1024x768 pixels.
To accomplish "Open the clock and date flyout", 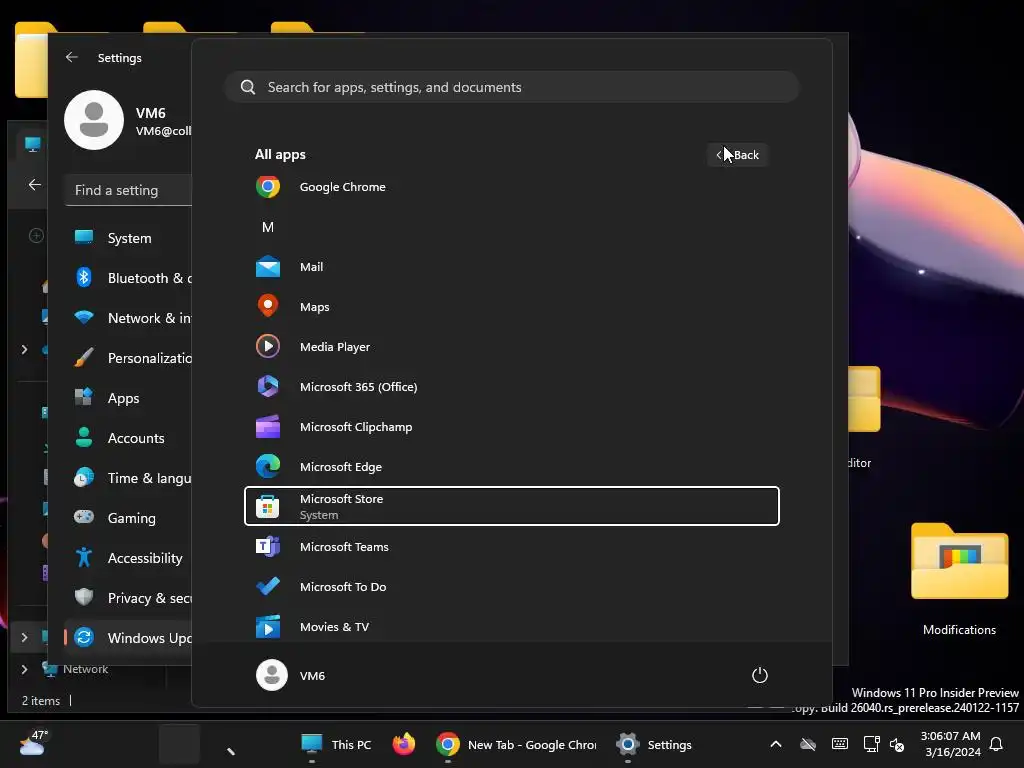I will 950,744.
